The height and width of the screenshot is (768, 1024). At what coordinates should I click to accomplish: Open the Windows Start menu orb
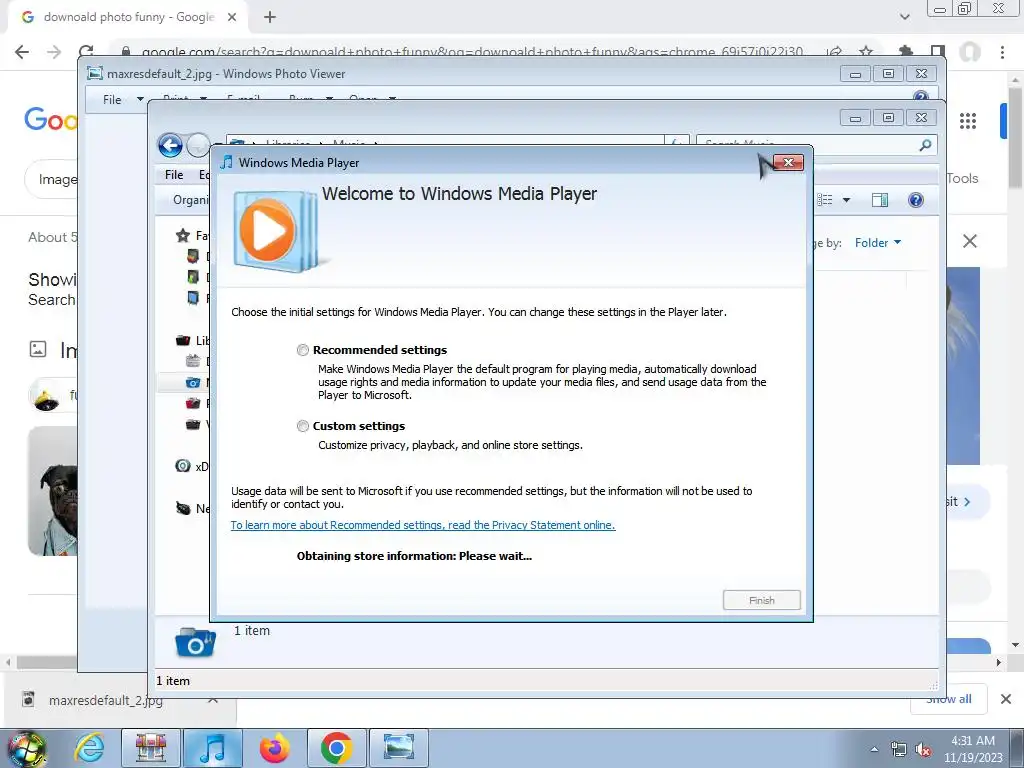pos(26,749)
